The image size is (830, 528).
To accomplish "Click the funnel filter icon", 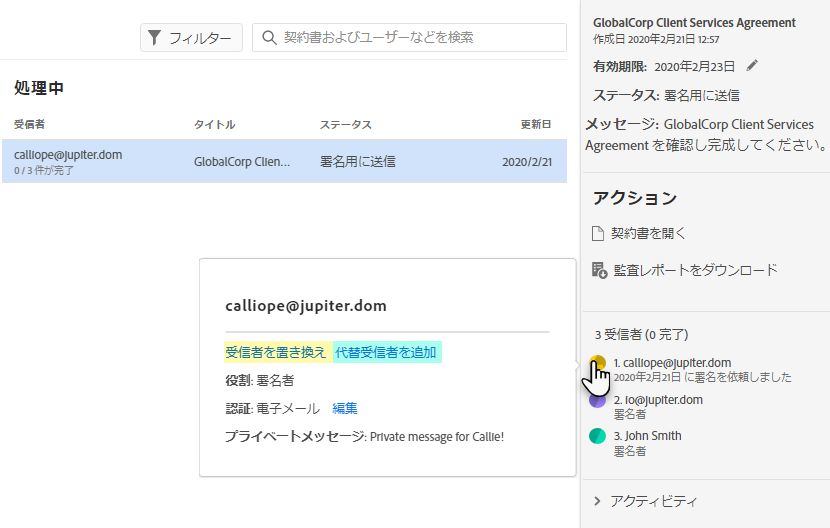I will [x=154, y=38].
